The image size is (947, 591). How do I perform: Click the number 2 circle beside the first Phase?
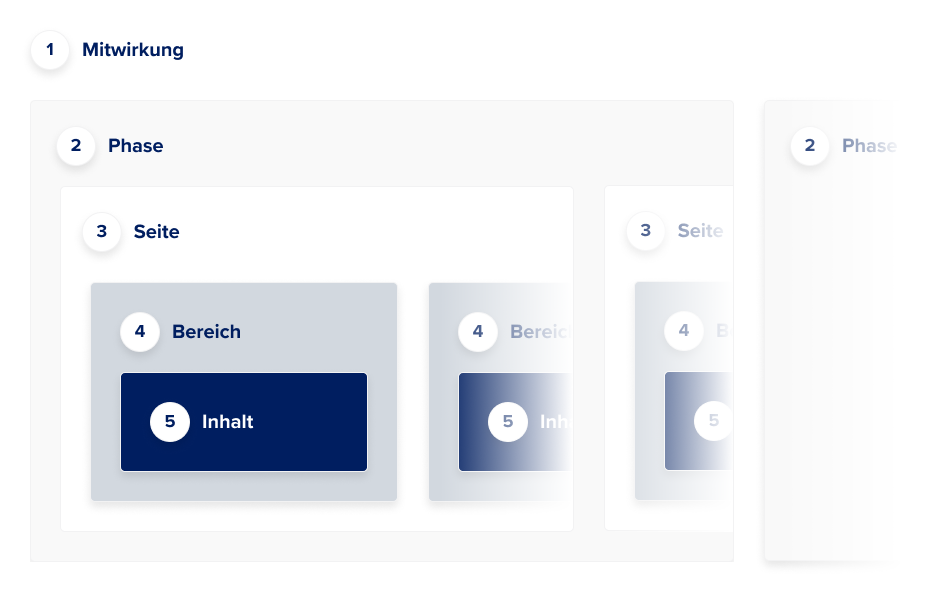point(76,145)
